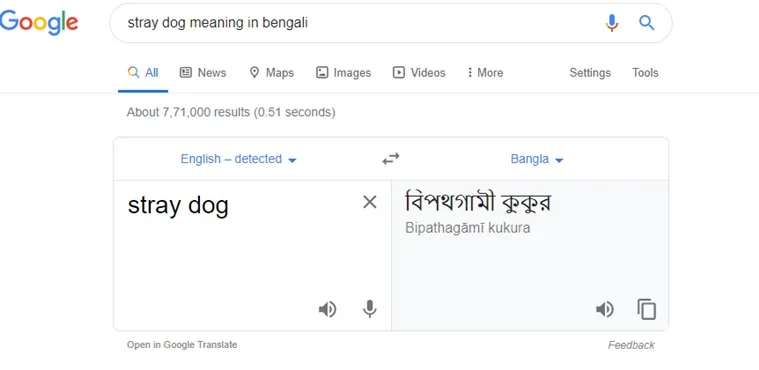Screen dimensions: 759x370
Task: Click the voice search microphone icon
Action: (611, 23)
